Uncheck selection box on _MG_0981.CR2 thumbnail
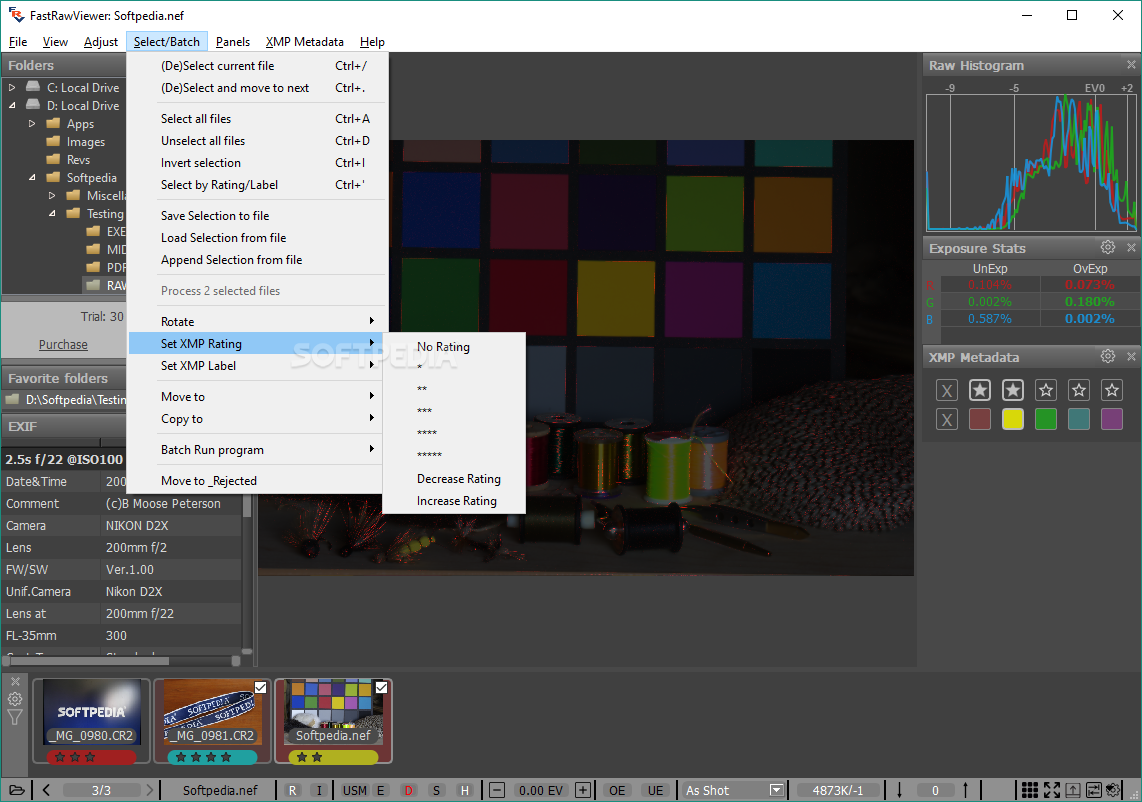 (x=261, y=687)
